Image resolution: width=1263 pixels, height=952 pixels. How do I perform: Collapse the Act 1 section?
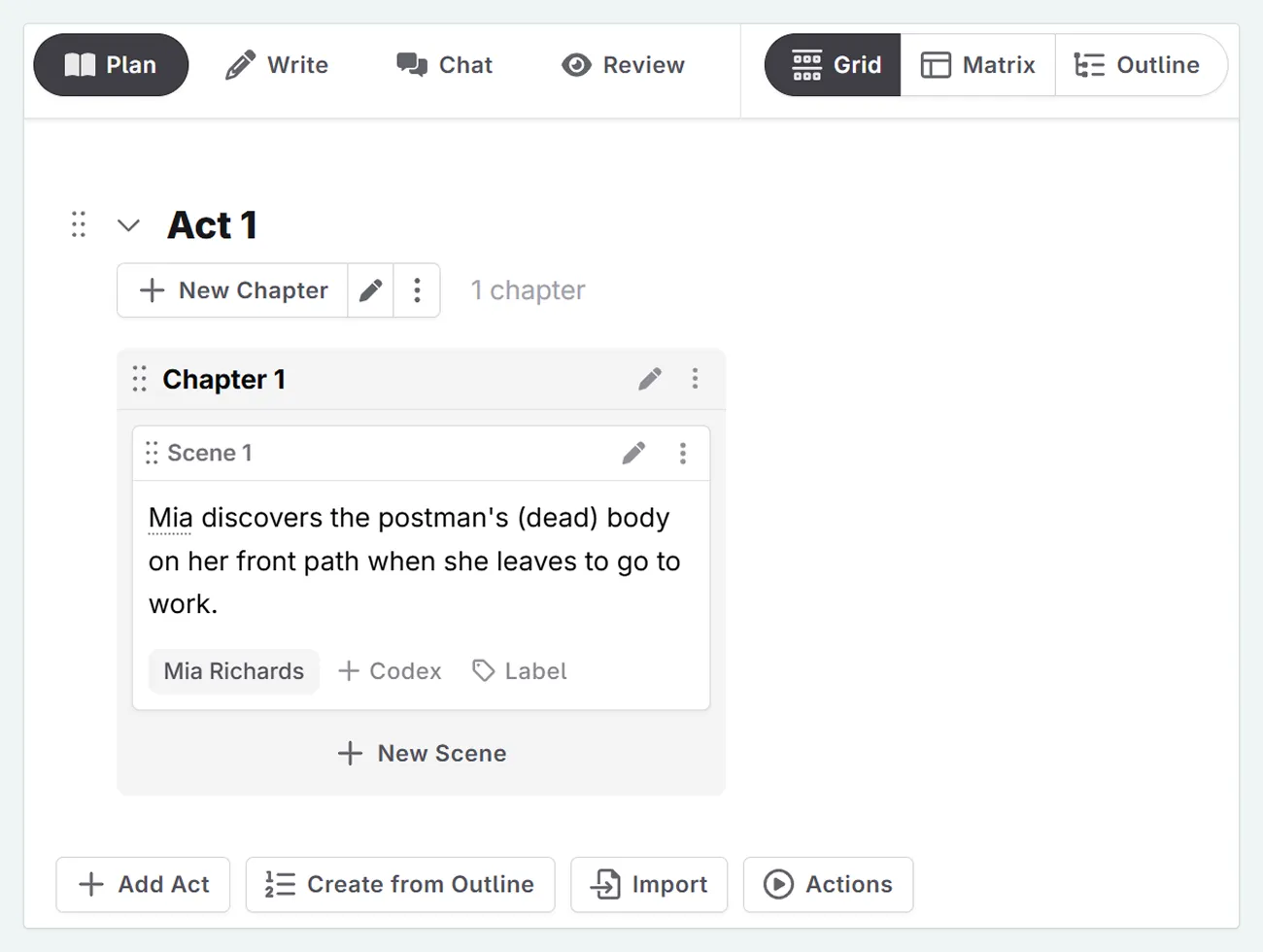point(128,224)
